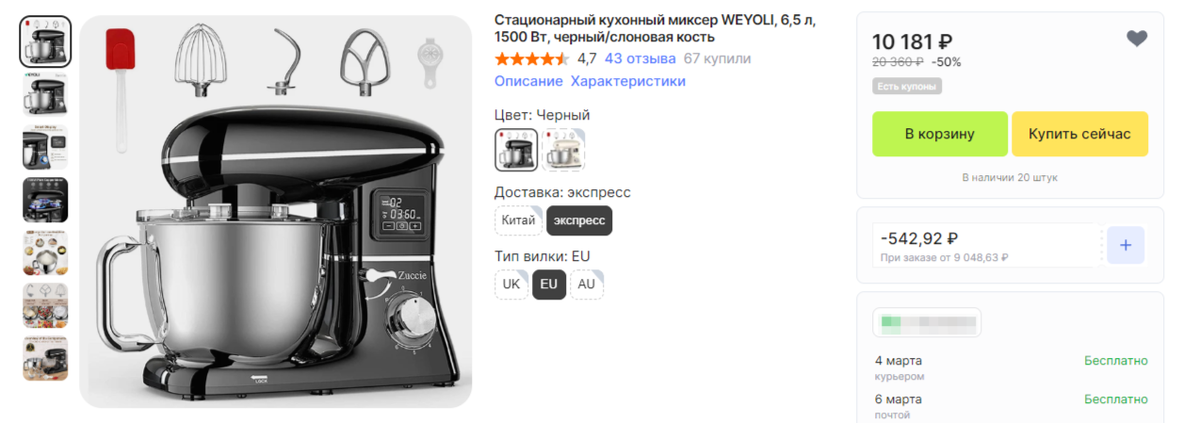Click the Купить сейчас button

coord(1080,134)
